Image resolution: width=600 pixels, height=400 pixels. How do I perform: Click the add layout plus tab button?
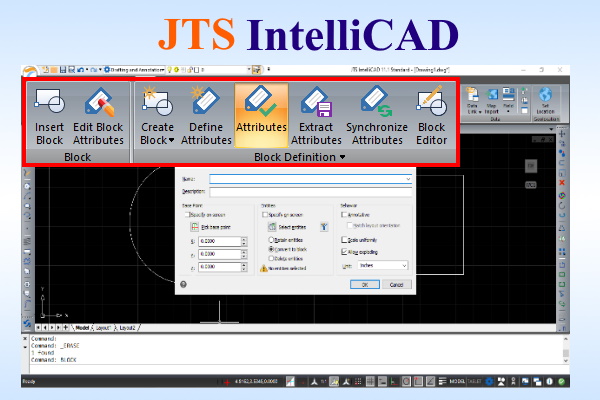click(x=66, y=328)
